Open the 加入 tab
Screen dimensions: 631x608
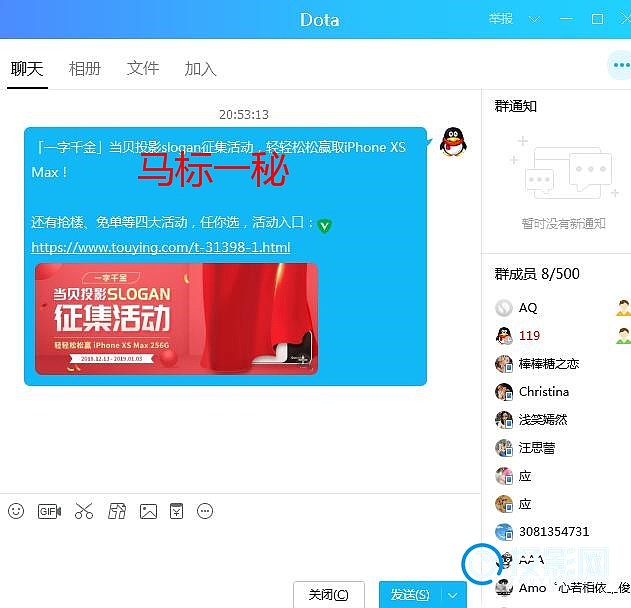pos(200,69)
